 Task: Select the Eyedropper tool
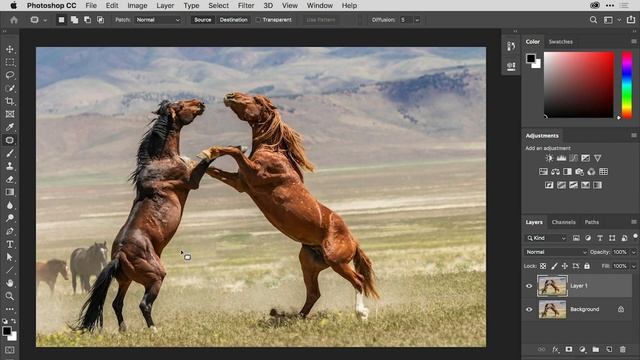click(x=10, y=127)
